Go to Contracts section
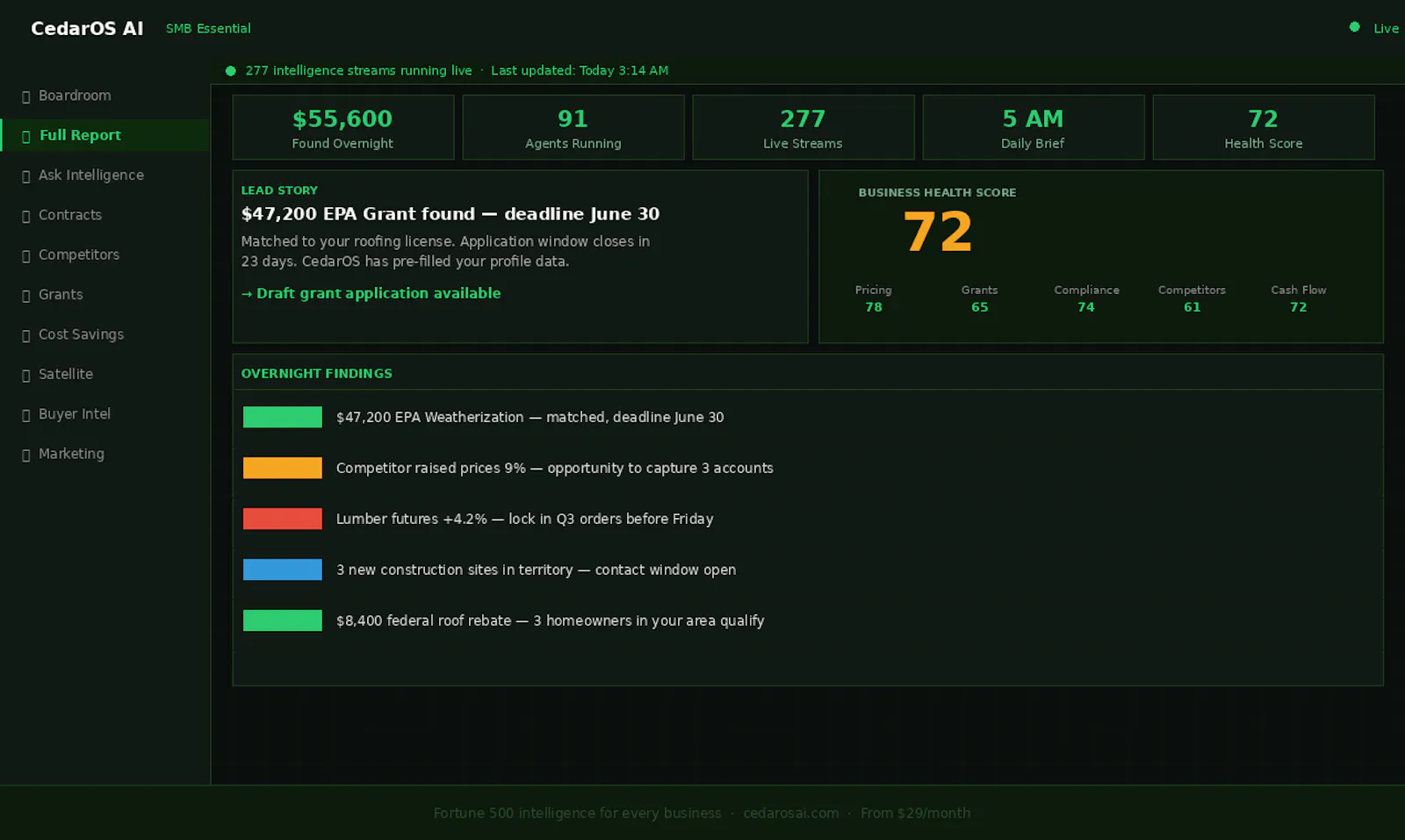This screenshot has width=1405, height=840. tap(104, 215)
